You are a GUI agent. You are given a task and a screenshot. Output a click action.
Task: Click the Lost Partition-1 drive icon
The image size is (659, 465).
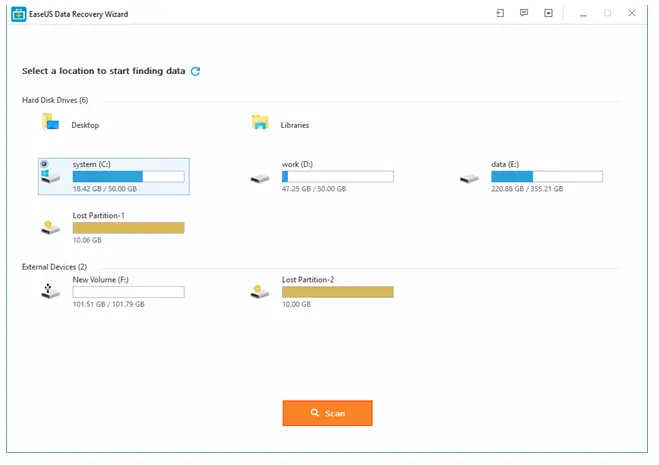click(50, 228)
